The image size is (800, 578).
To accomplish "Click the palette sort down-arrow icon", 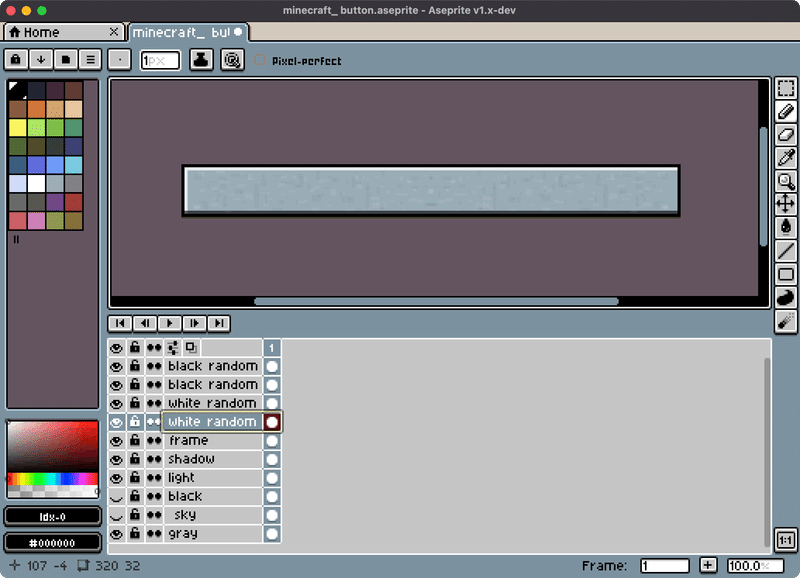I will (41, 60).
